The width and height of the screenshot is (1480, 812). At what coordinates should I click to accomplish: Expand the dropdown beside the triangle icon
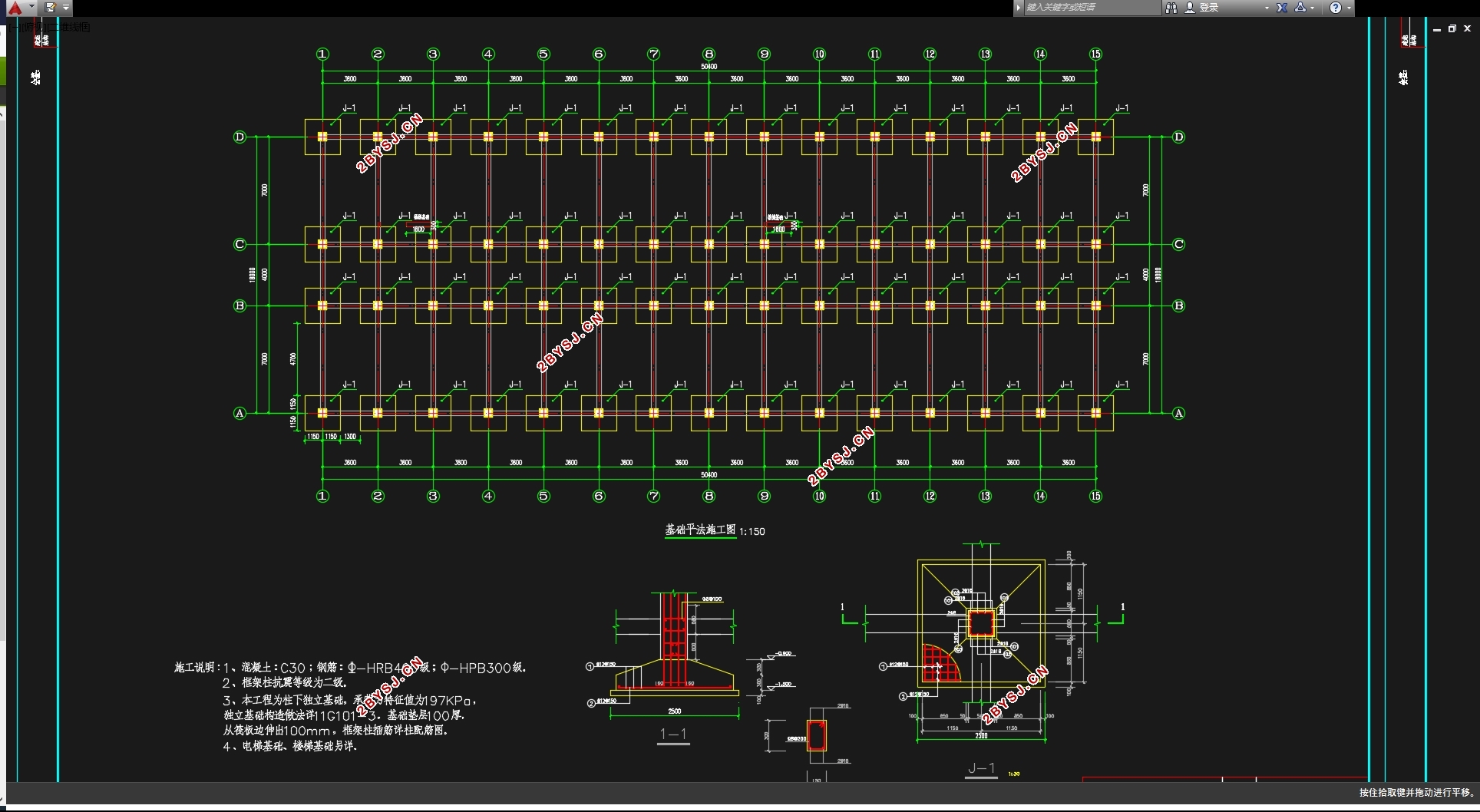point(1313,8)
